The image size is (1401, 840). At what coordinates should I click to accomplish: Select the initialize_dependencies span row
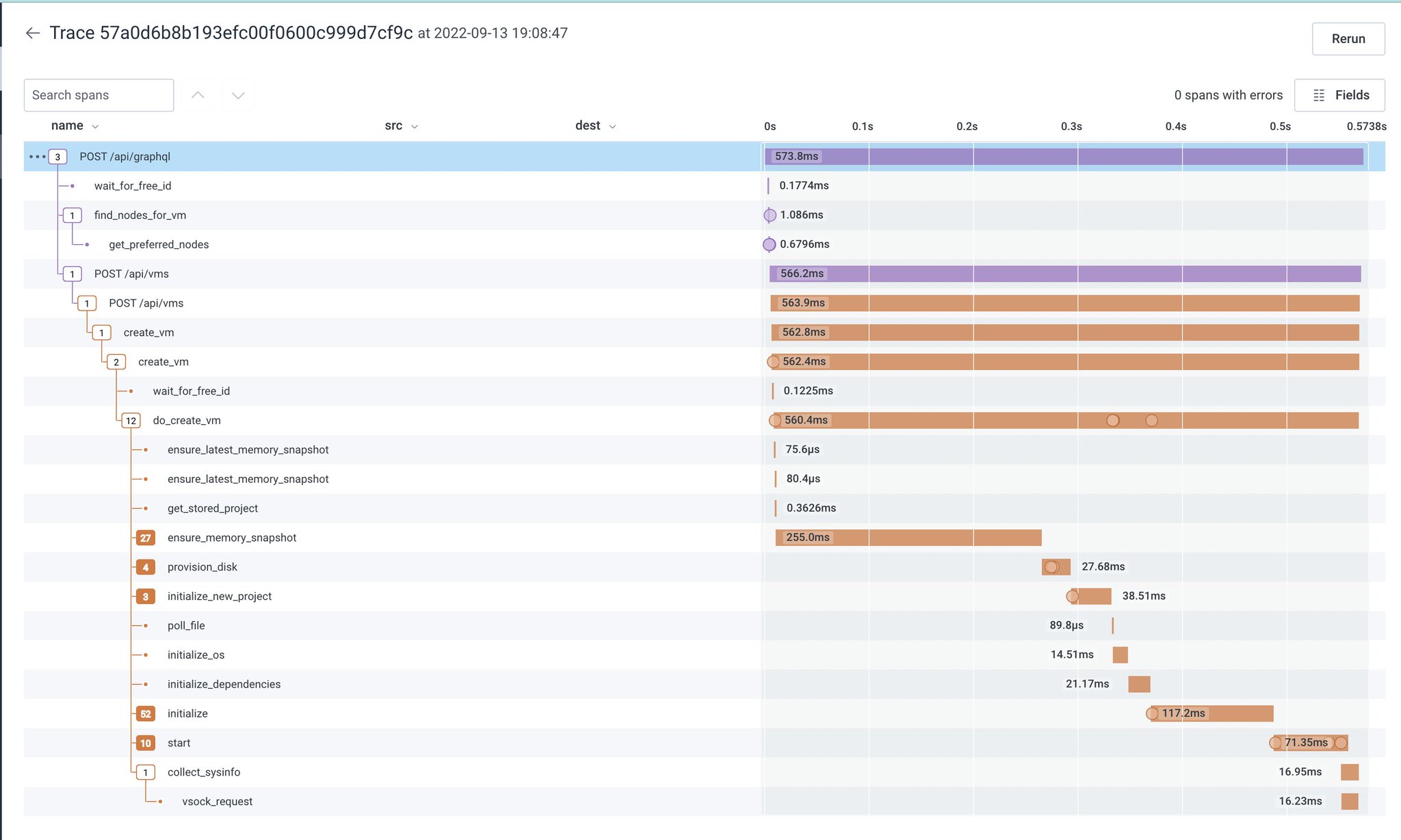224,684
